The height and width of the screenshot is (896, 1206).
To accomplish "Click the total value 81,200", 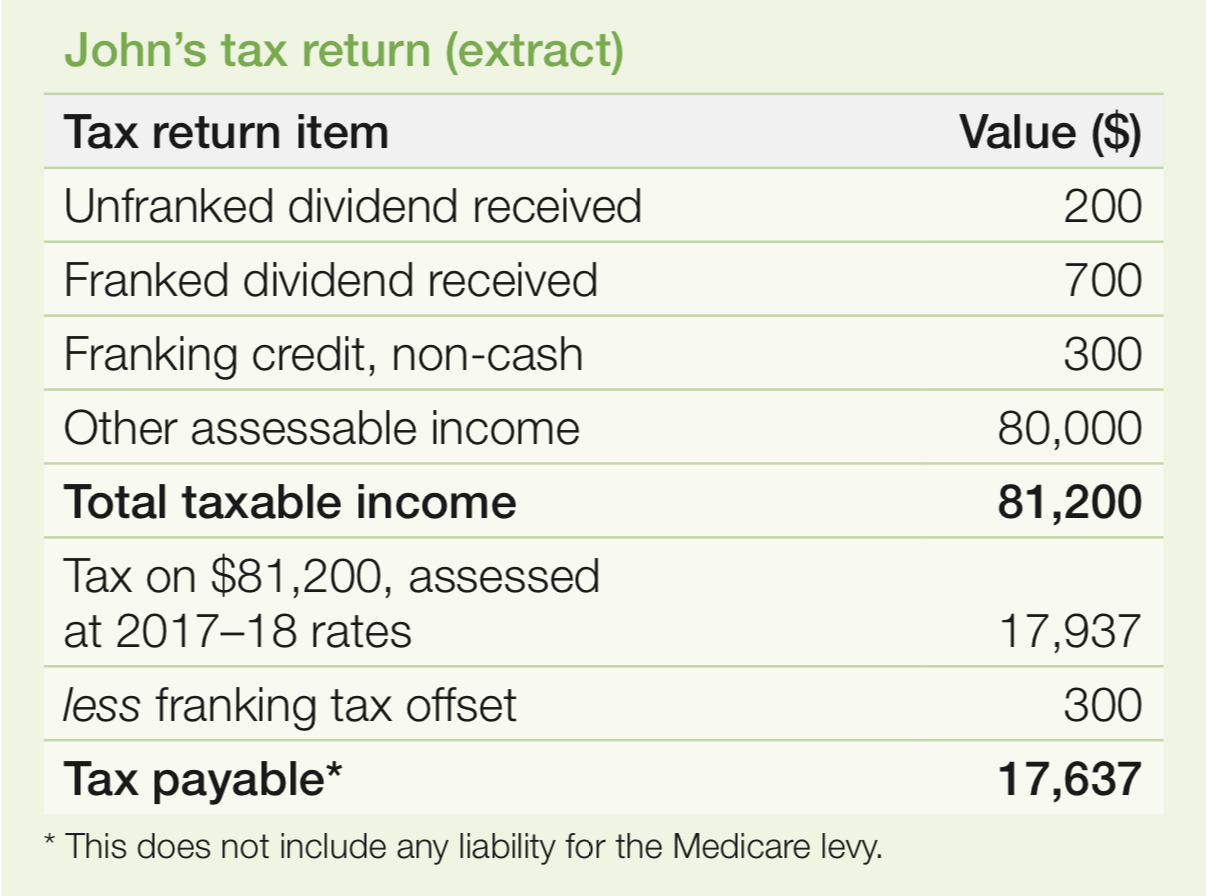I will click(1070, 503).
